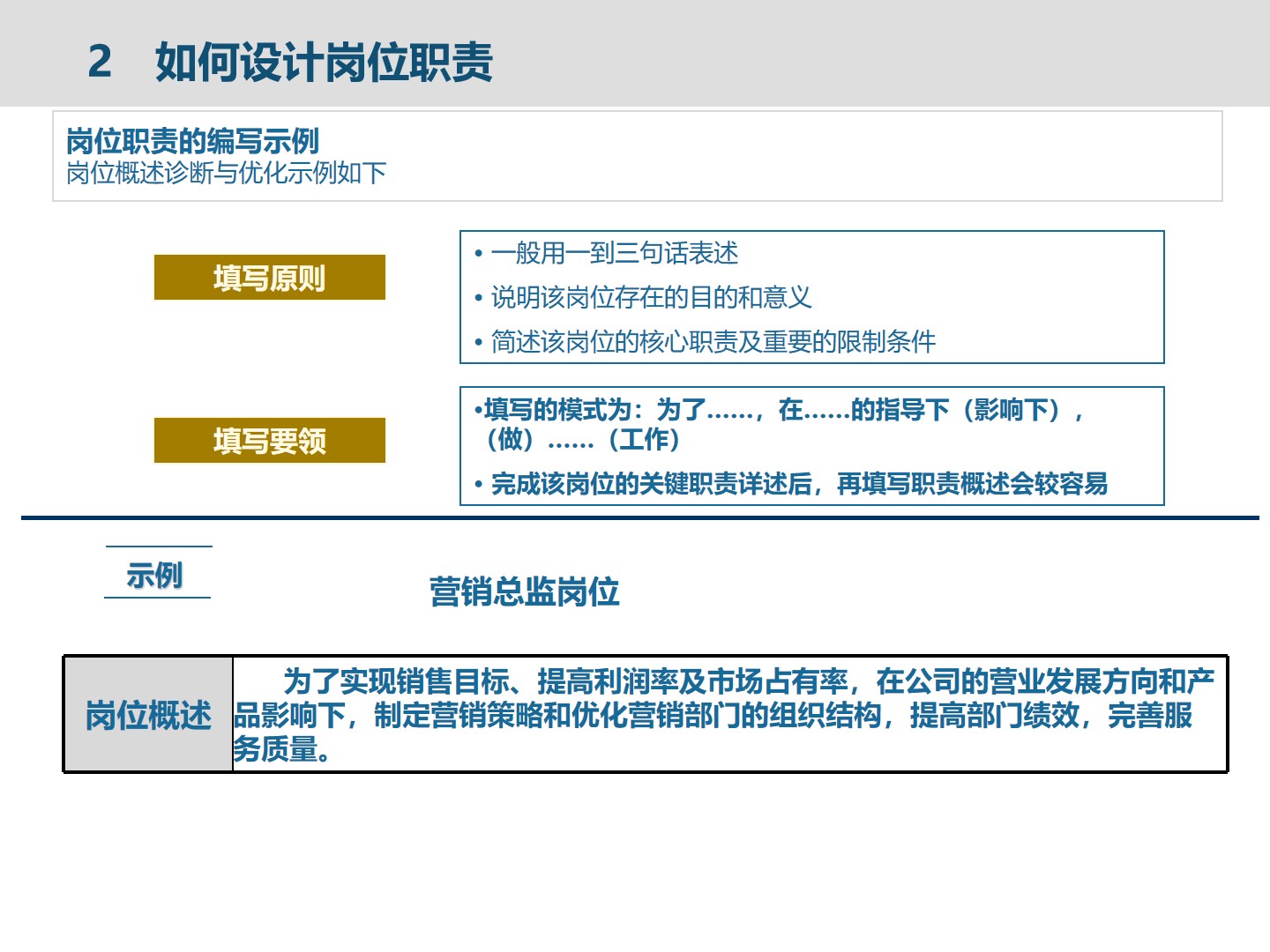This screenshot has width=1270, height=952.
Task: Click the bullet 完成该岗位的关键职责详述后
Action: pyautogui.click(x=791, y=484)
